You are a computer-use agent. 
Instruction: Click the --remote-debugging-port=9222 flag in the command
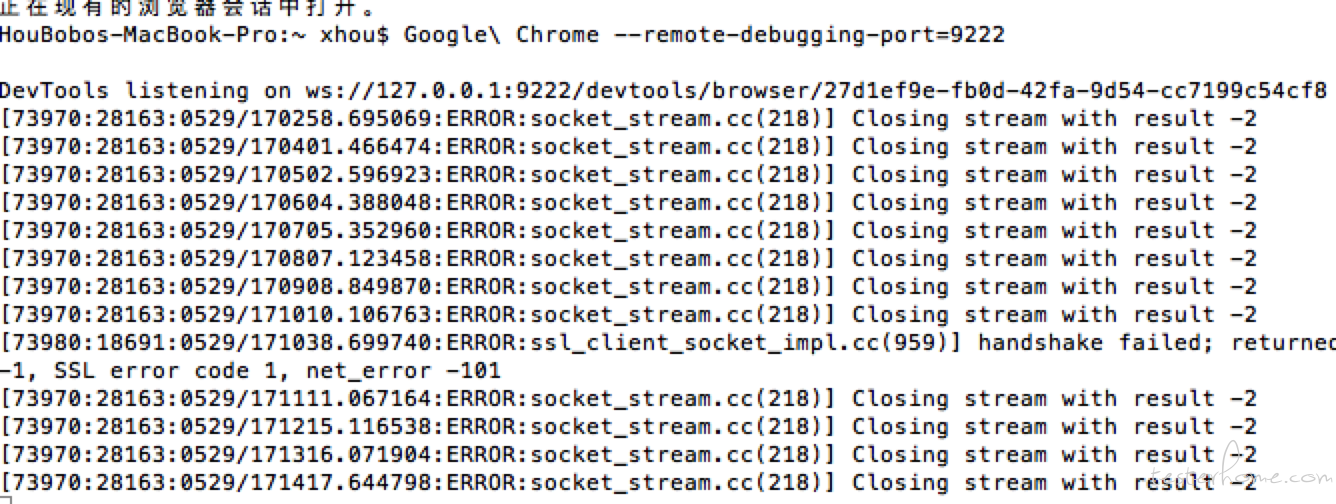coord(811,35)
